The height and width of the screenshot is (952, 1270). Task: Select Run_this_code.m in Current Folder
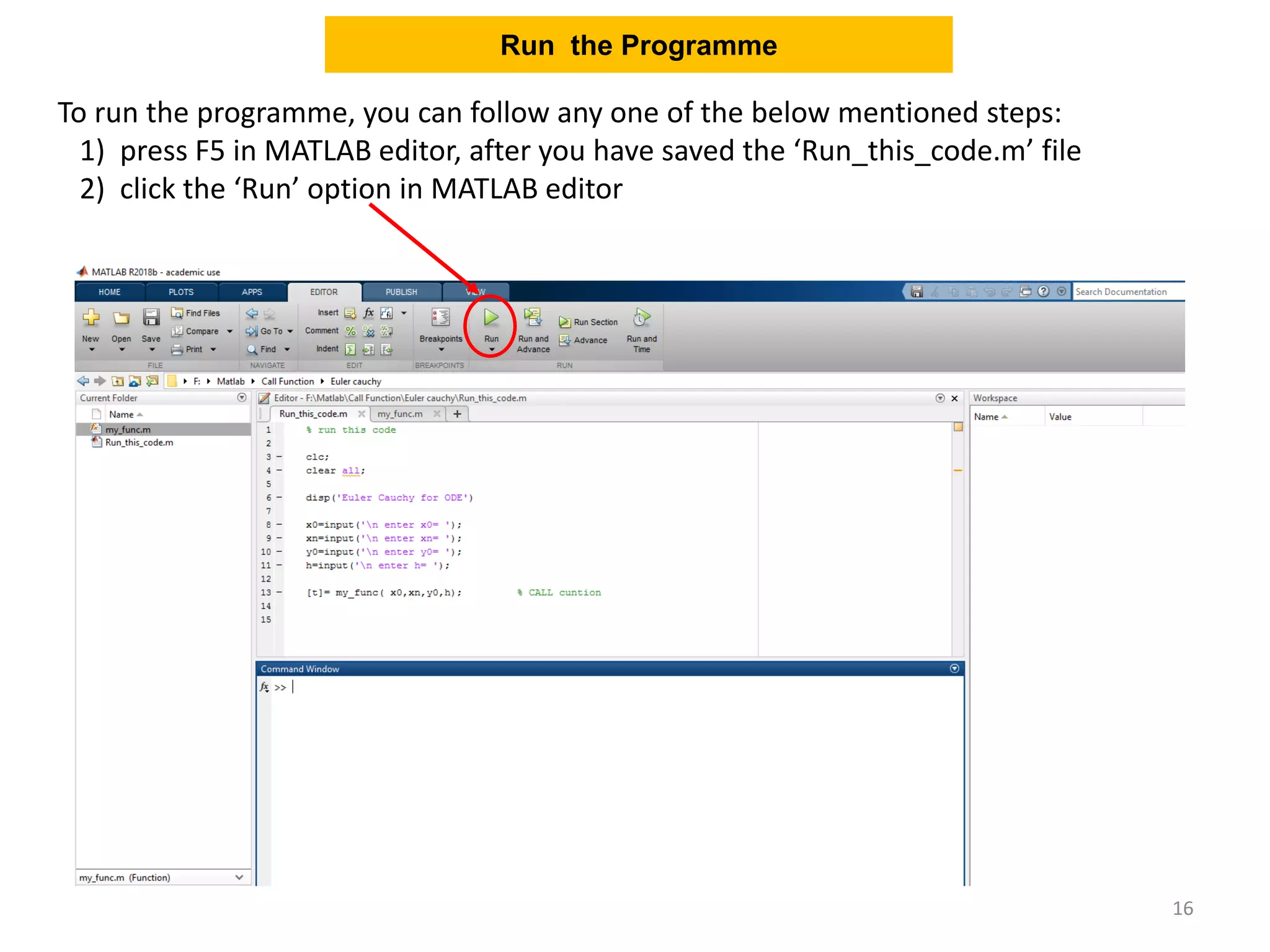coord(139,443)
